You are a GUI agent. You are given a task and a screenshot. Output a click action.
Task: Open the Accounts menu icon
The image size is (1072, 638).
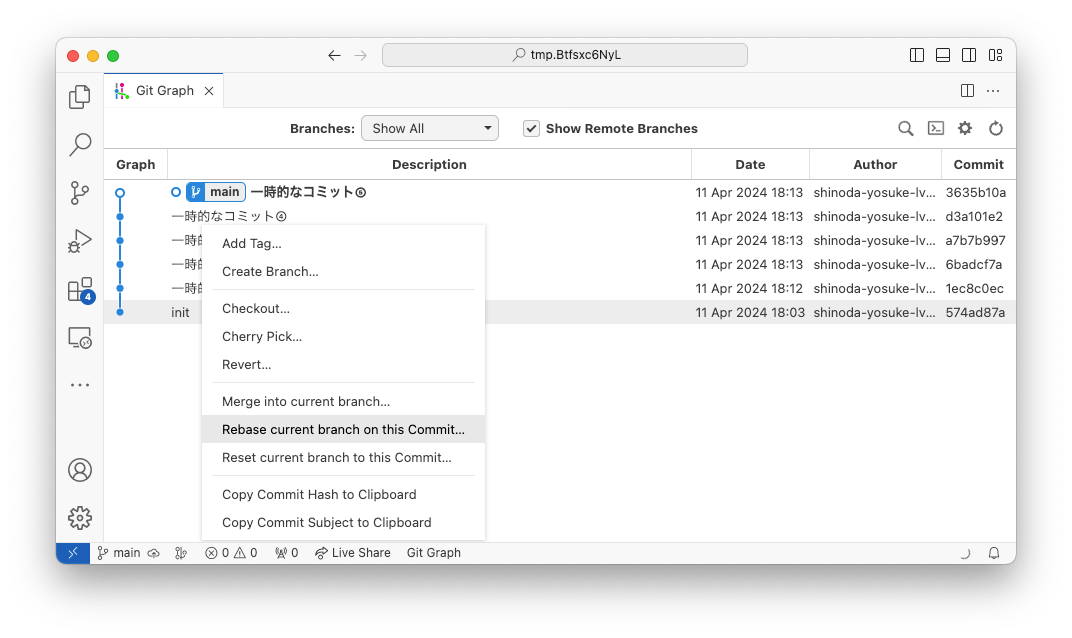pyautogui.click(x=80, y=470)
